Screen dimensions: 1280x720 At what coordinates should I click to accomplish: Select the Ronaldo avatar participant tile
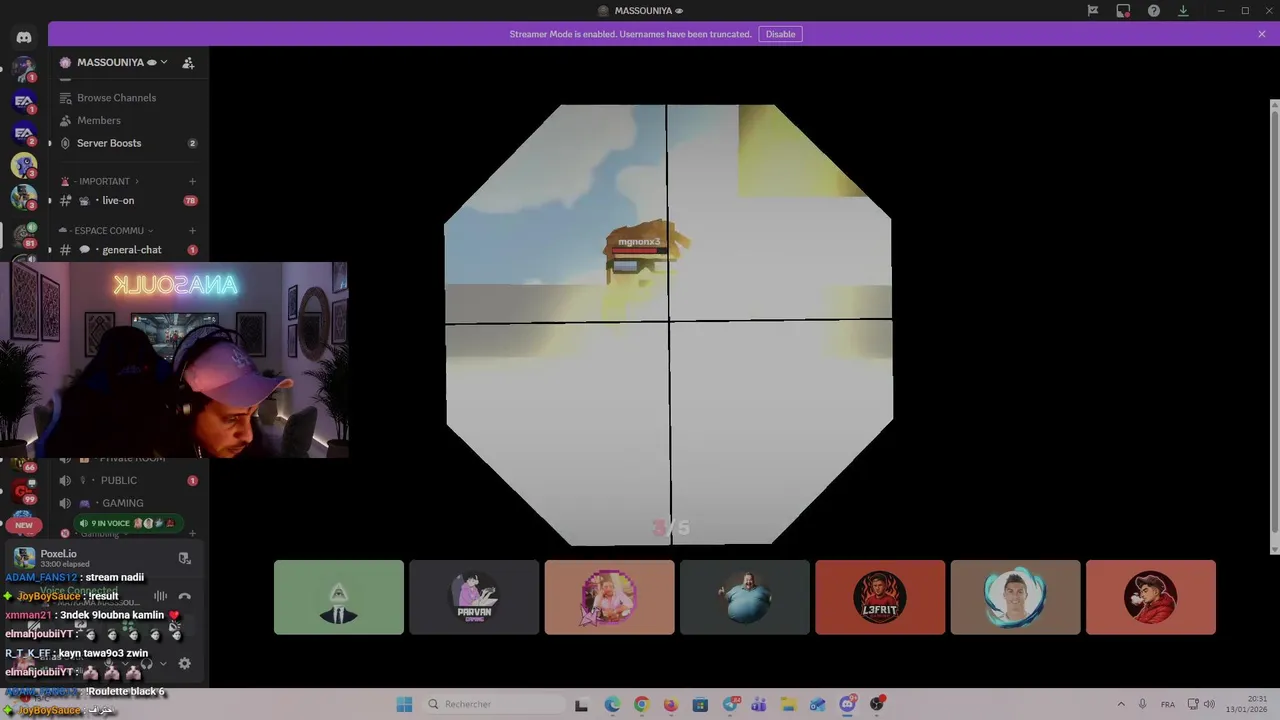tap(1015, 597)
